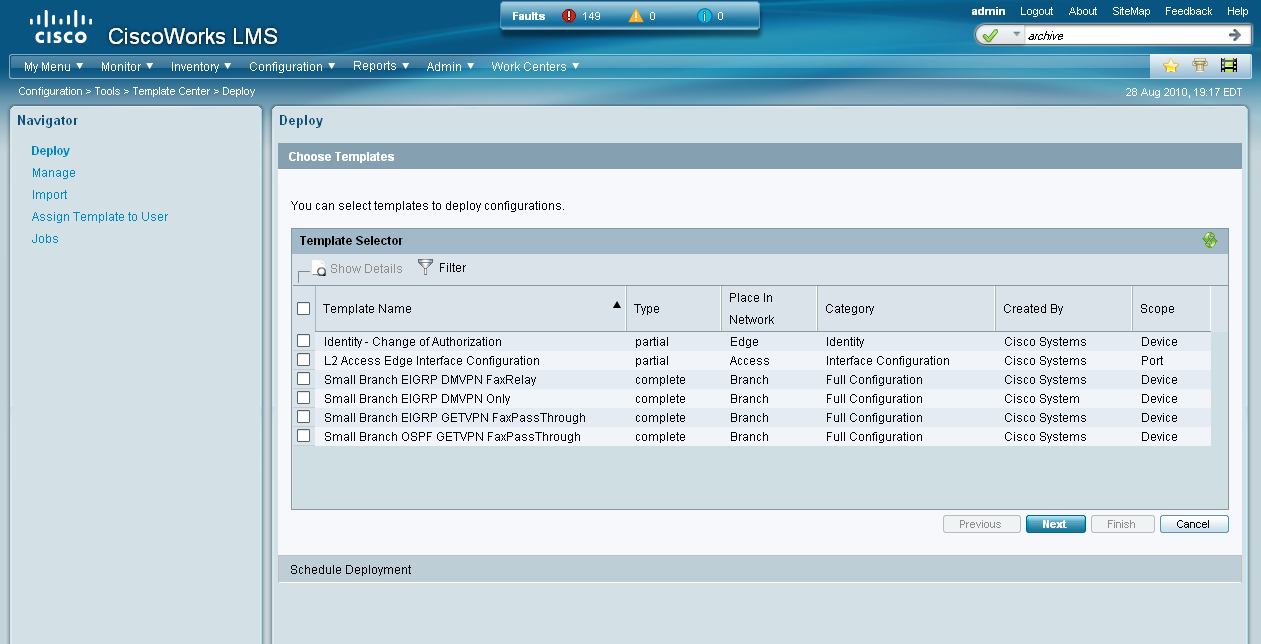Sort by Place In Network column
1261x644 pixels.
click(769, 309)
